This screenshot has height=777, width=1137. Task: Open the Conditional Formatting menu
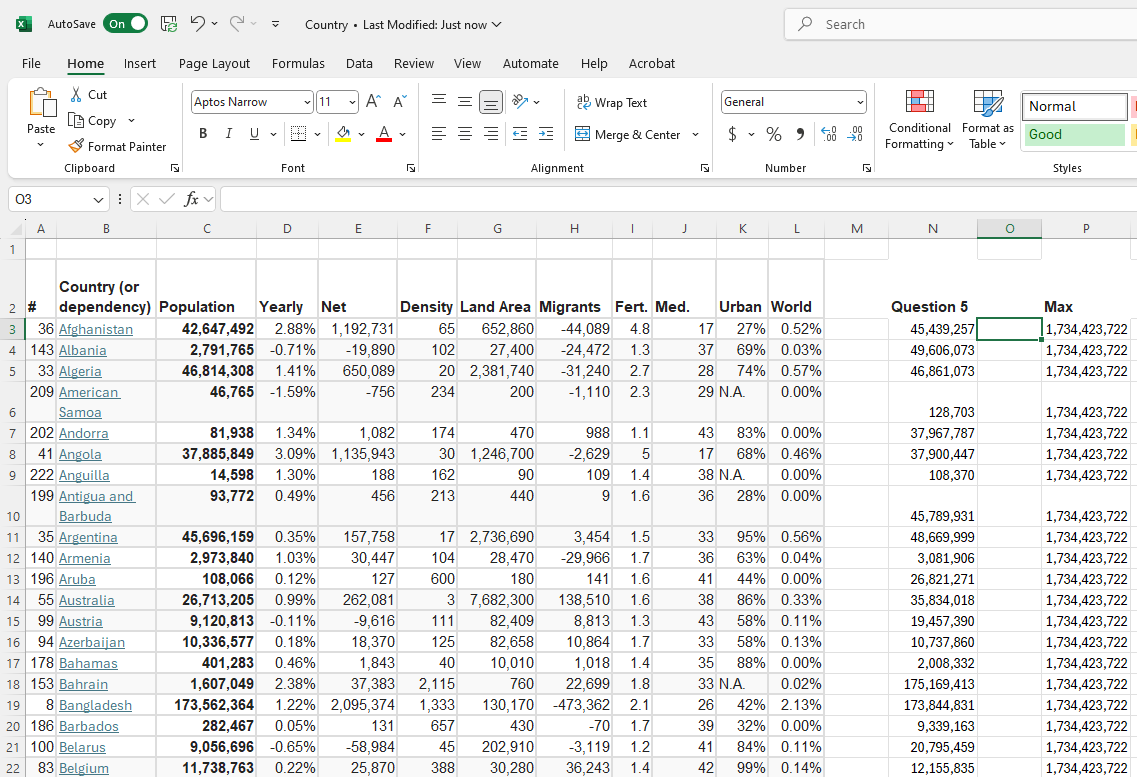coord(919,120)
